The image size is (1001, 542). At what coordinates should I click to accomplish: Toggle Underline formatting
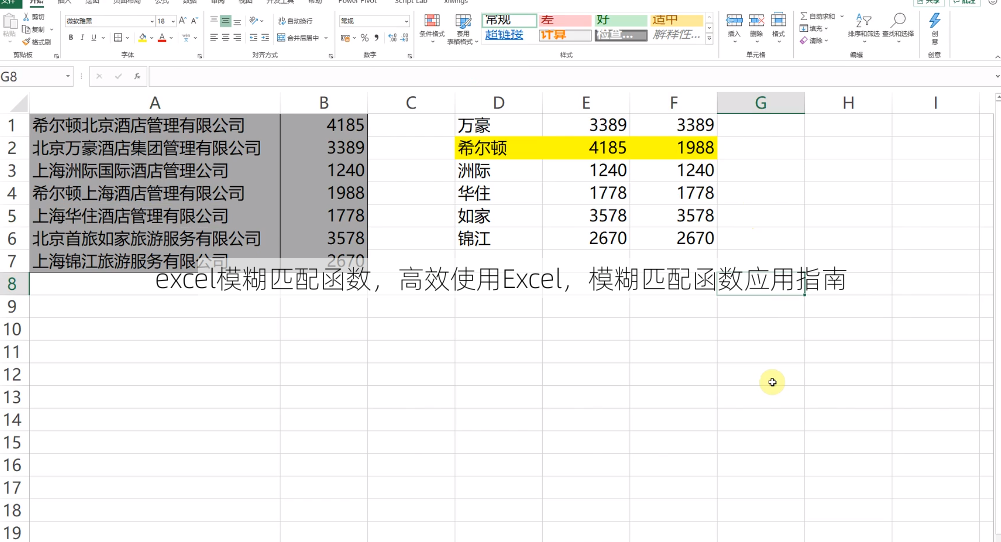click(x=93, y=38)
